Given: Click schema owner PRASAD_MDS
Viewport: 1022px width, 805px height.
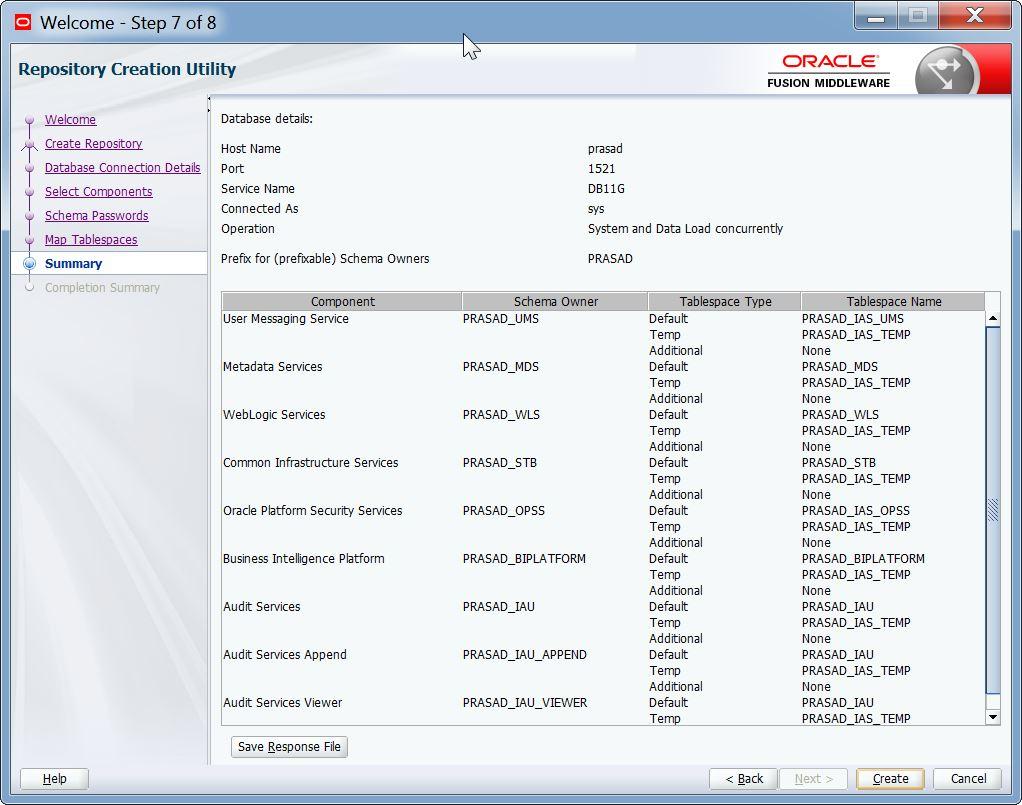Looking at the screenshot, I should click(x=501, y=367).
